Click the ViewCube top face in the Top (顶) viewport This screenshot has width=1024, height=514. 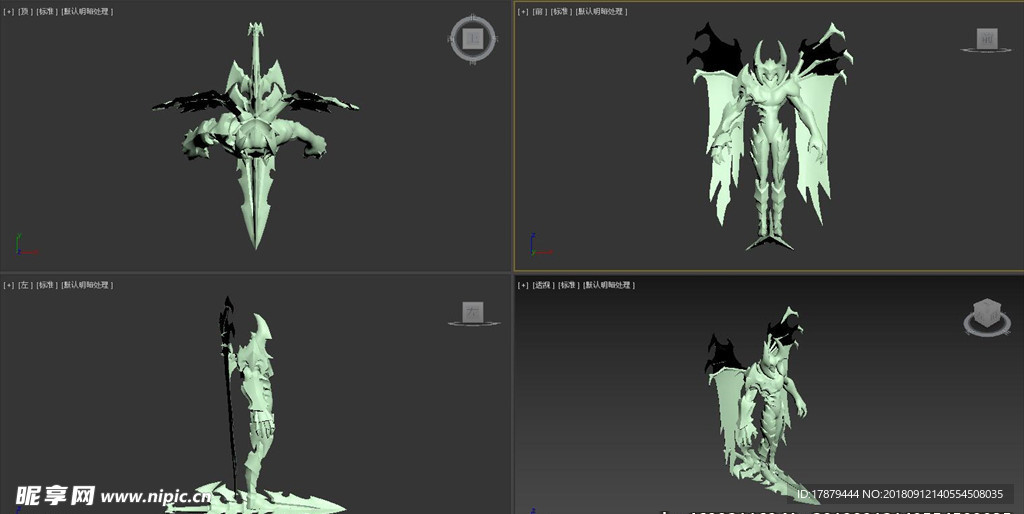click(x=473, y=39)
